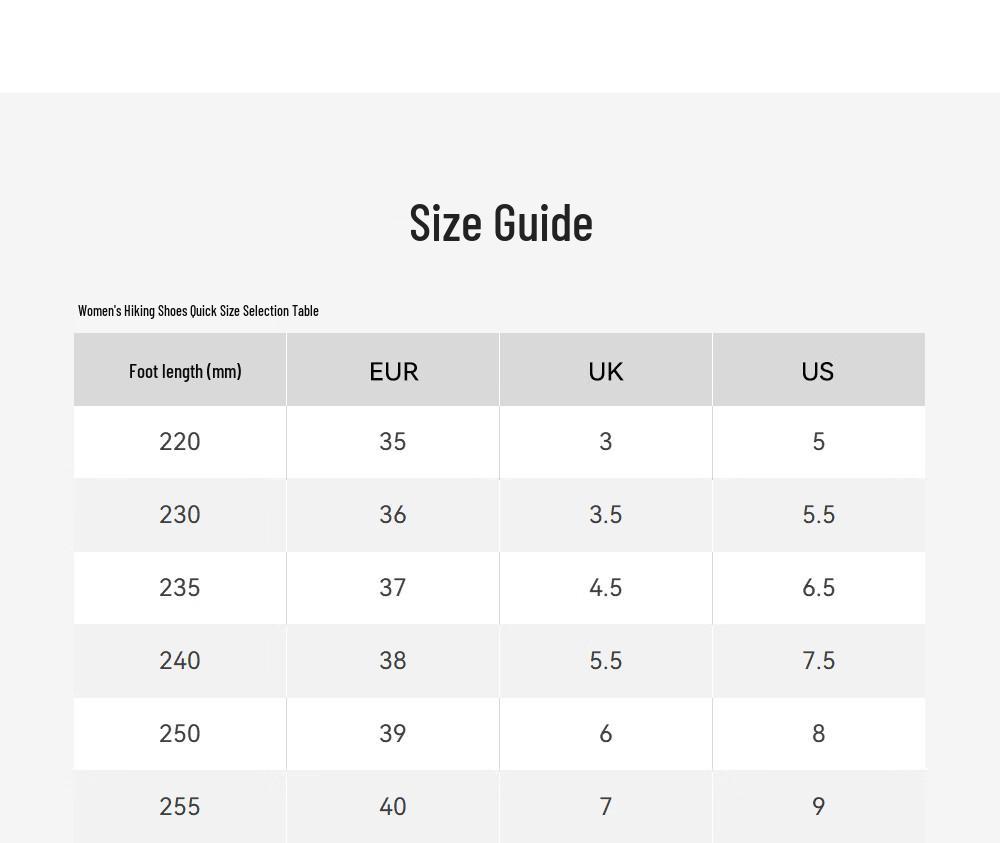Select the UK 4.5 cell
Viewport: 1000px width, 843px height.
(x=606, y=588)
